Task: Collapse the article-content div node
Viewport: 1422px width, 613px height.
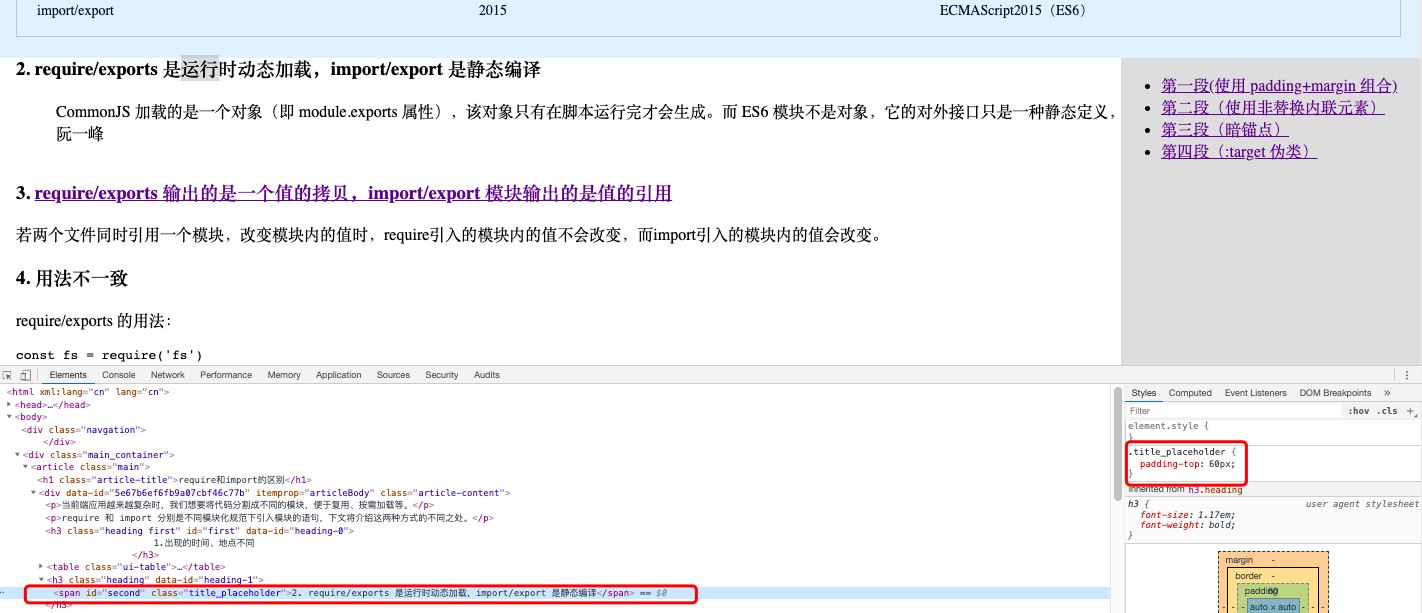Action: pos(33,493)
